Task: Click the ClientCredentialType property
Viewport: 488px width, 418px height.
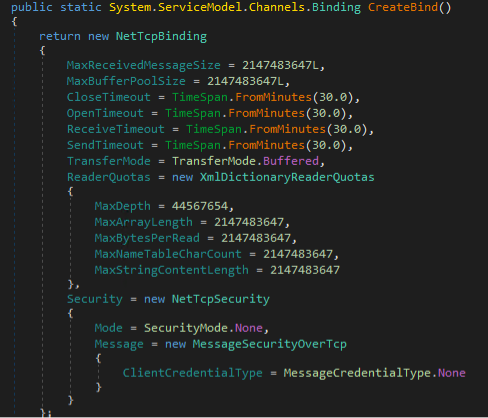Action: tap(193, 373)
